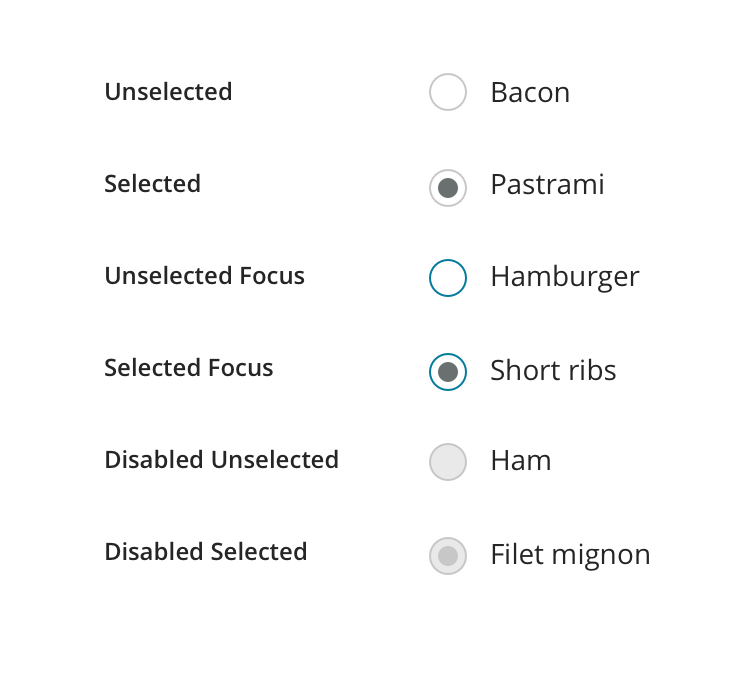
Task: Click the Disabled Unselected heading
Action: tap(221, 460)
